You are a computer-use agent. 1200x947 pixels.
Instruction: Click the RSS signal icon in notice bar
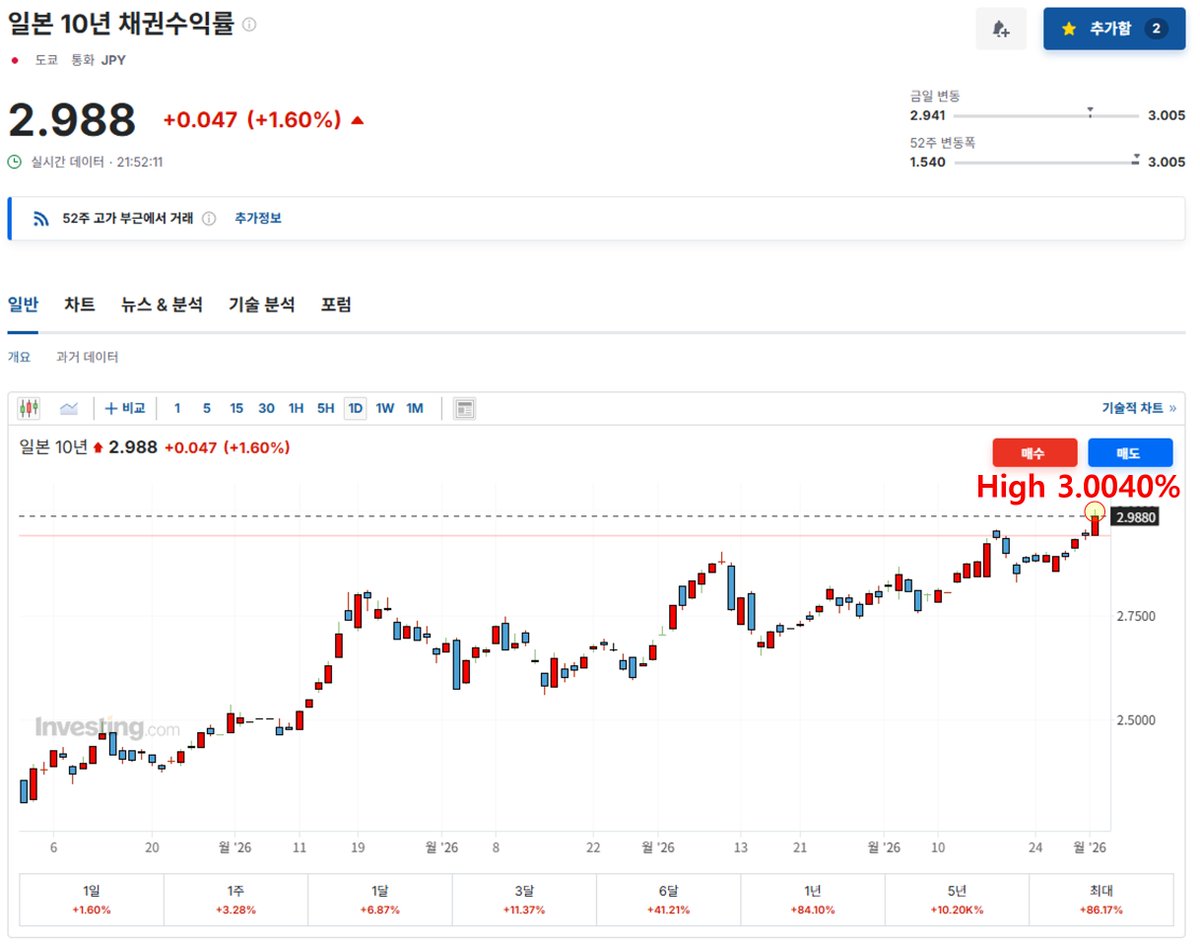(41, 218)
